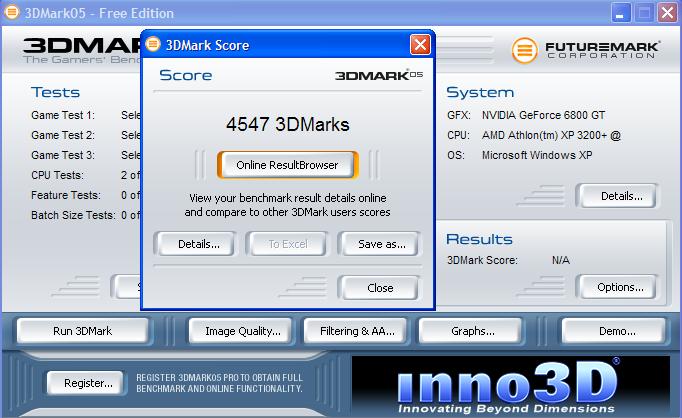
Task: Click the To Excel button
Action: coord(288,244)
